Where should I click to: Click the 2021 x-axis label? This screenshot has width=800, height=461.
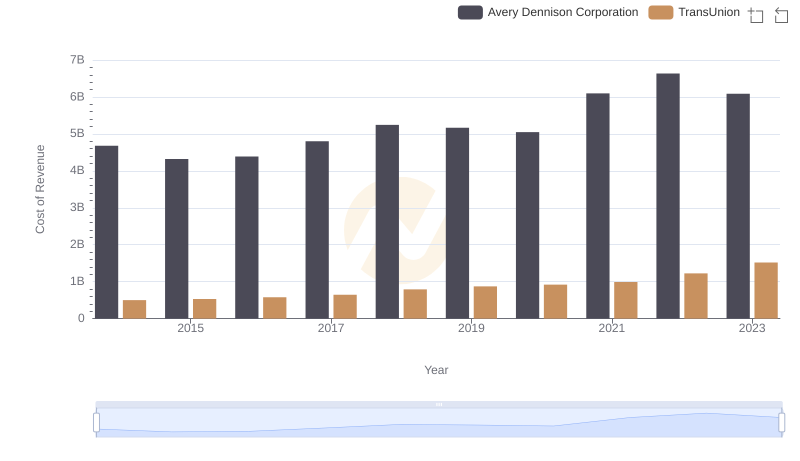tap(612, 328)
